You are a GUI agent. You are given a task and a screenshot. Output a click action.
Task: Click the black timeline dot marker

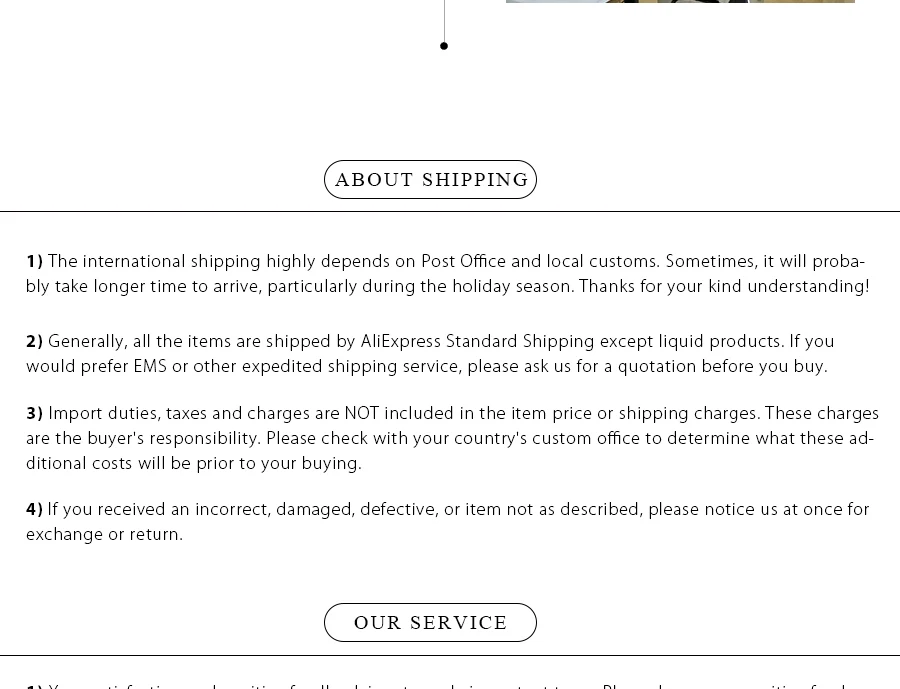coord(444,46)
